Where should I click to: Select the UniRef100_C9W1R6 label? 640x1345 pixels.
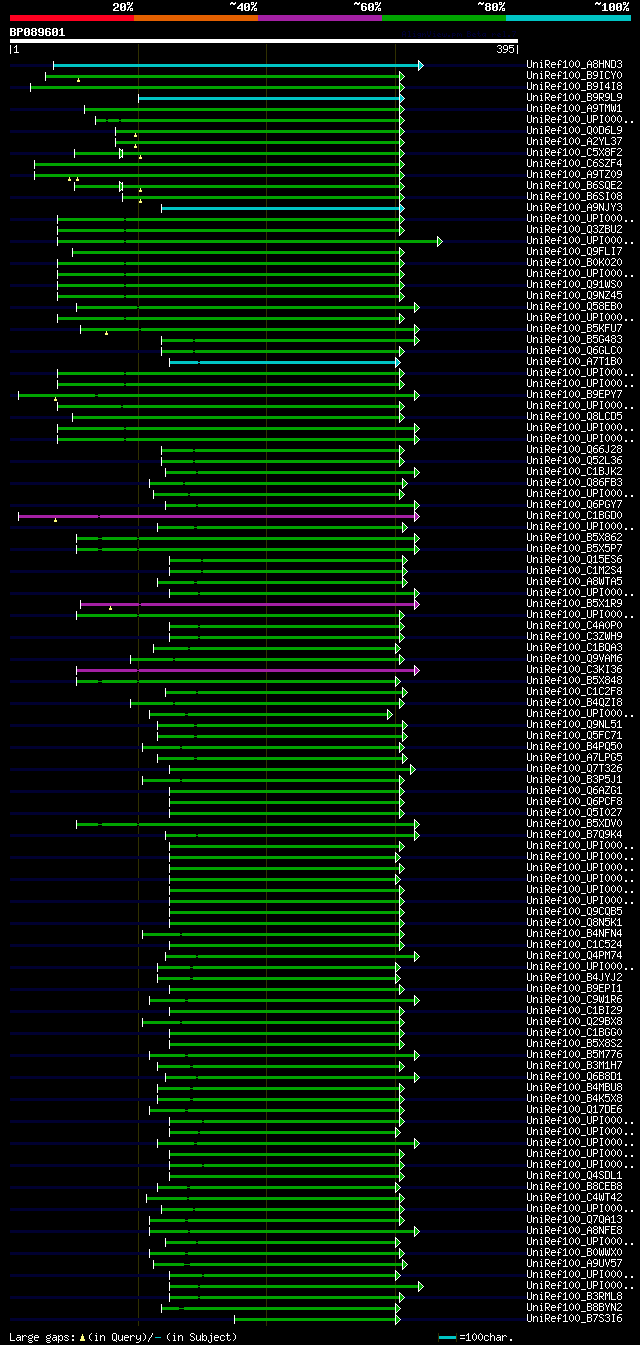574,1000
